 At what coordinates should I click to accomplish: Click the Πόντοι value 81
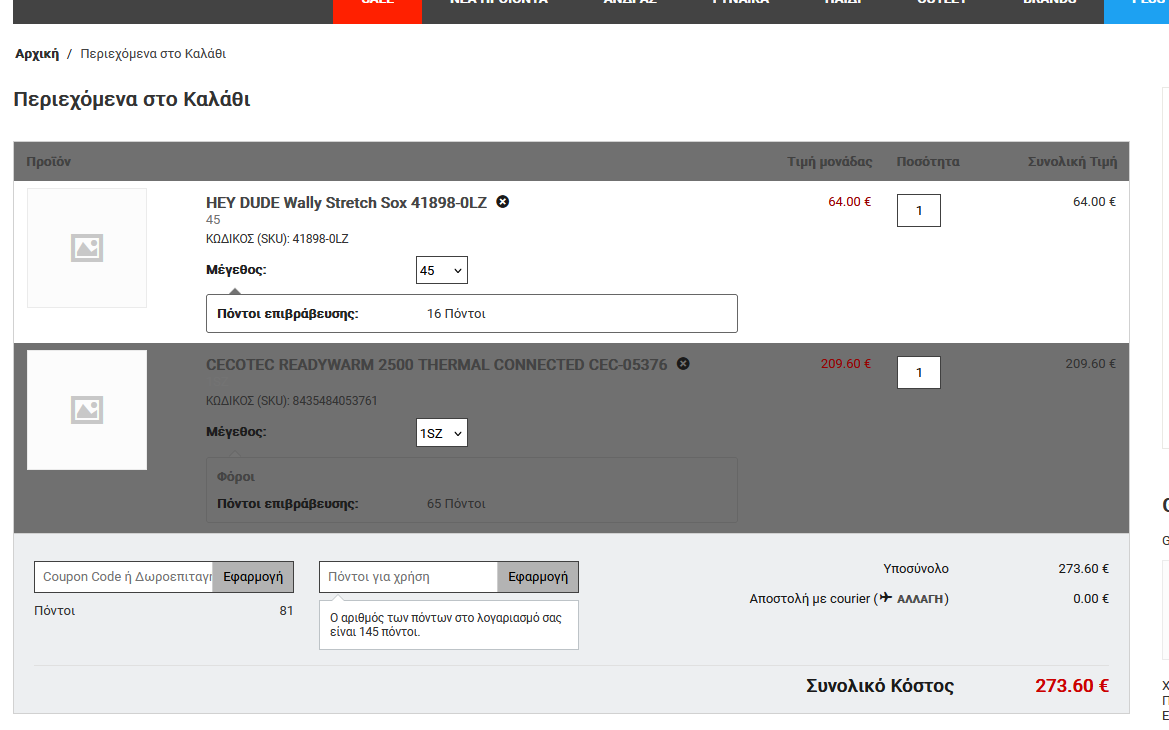point(286,611)
